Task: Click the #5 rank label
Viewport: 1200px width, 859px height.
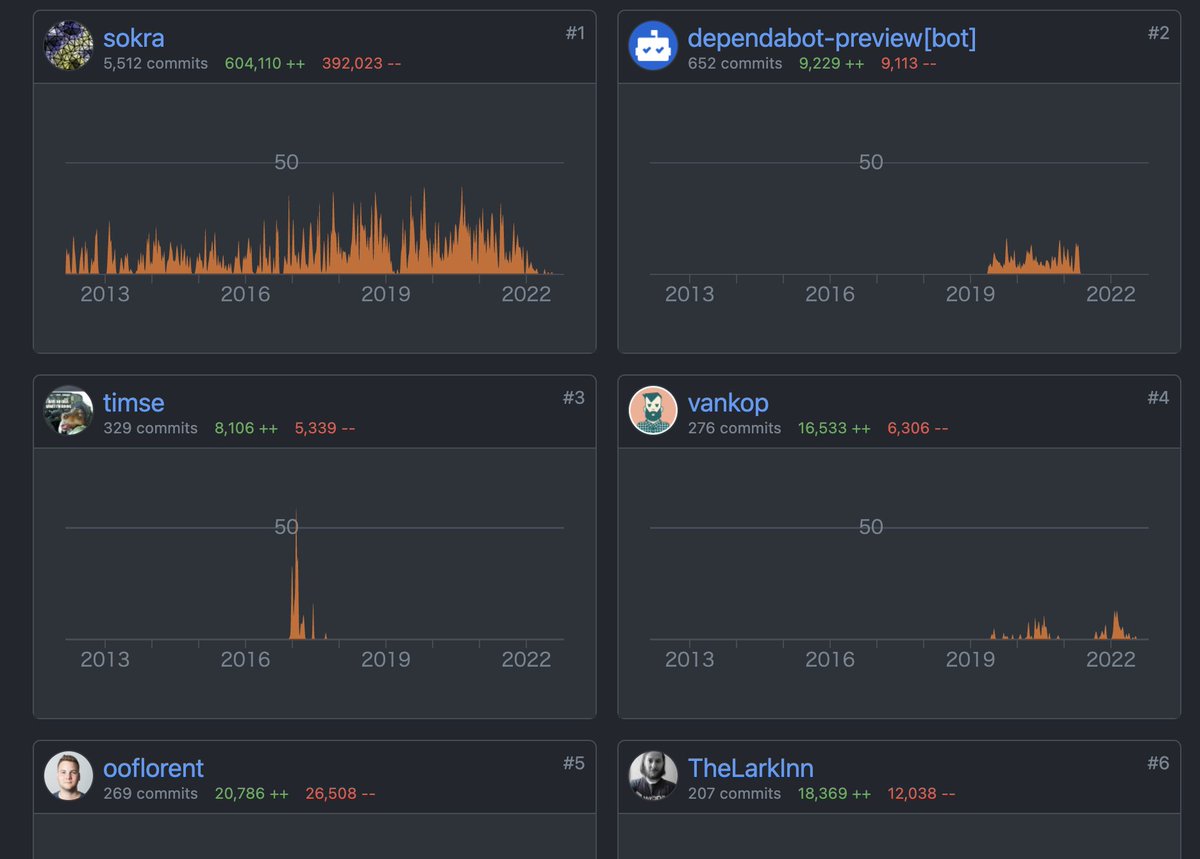Action: coord(574,763)
